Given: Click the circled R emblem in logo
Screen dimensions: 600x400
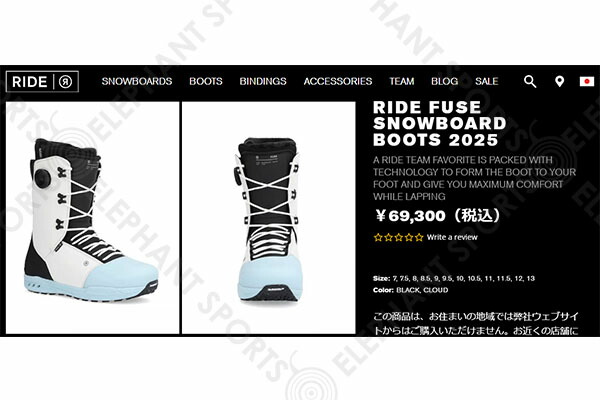Looking at the screenshot, I should coord(65,82).
